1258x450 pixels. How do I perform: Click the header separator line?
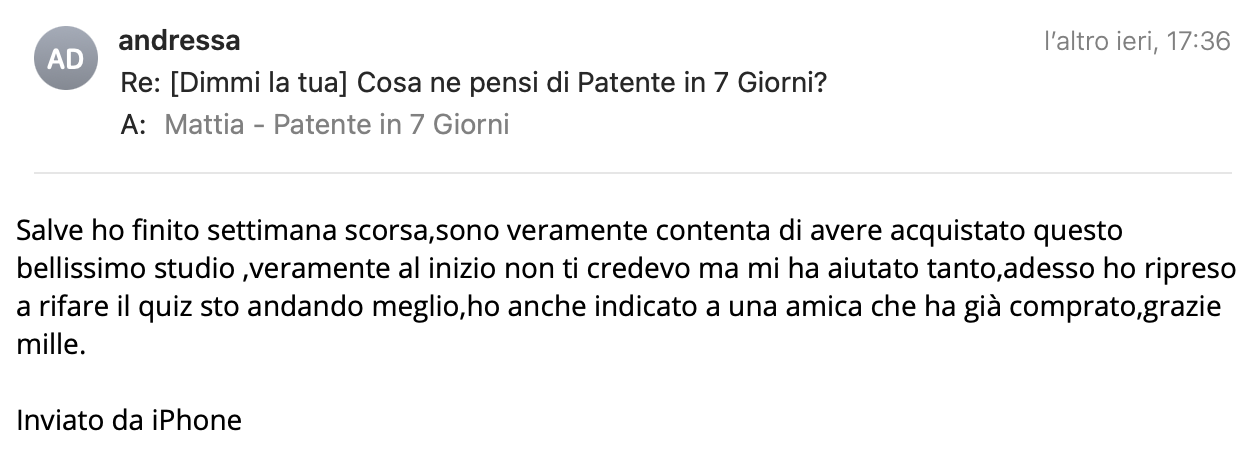(x=632, y=172)
